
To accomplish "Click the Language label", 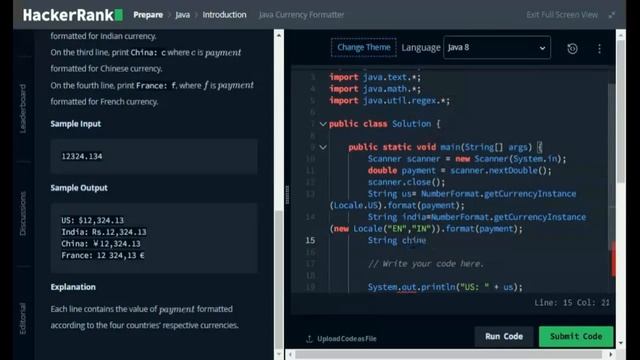I will 421,48.
